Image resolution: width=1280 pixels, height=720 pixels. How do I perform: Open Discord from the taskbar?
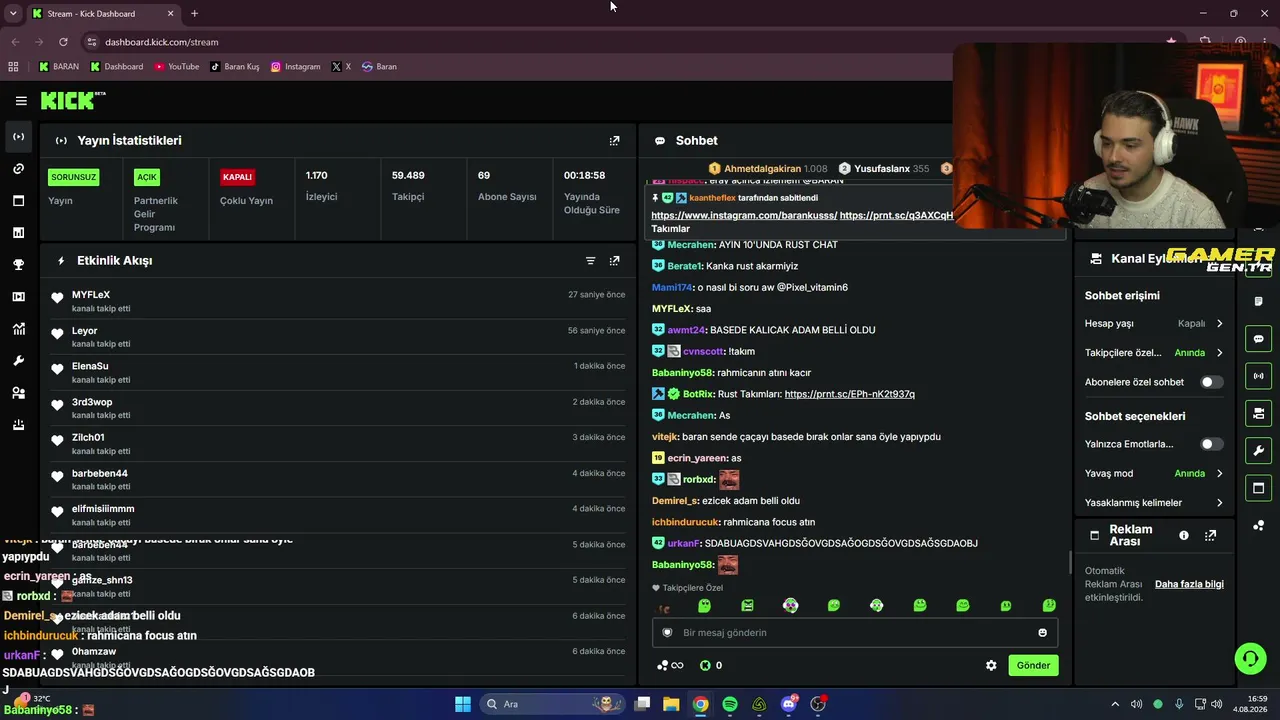[x=789, y=704]
